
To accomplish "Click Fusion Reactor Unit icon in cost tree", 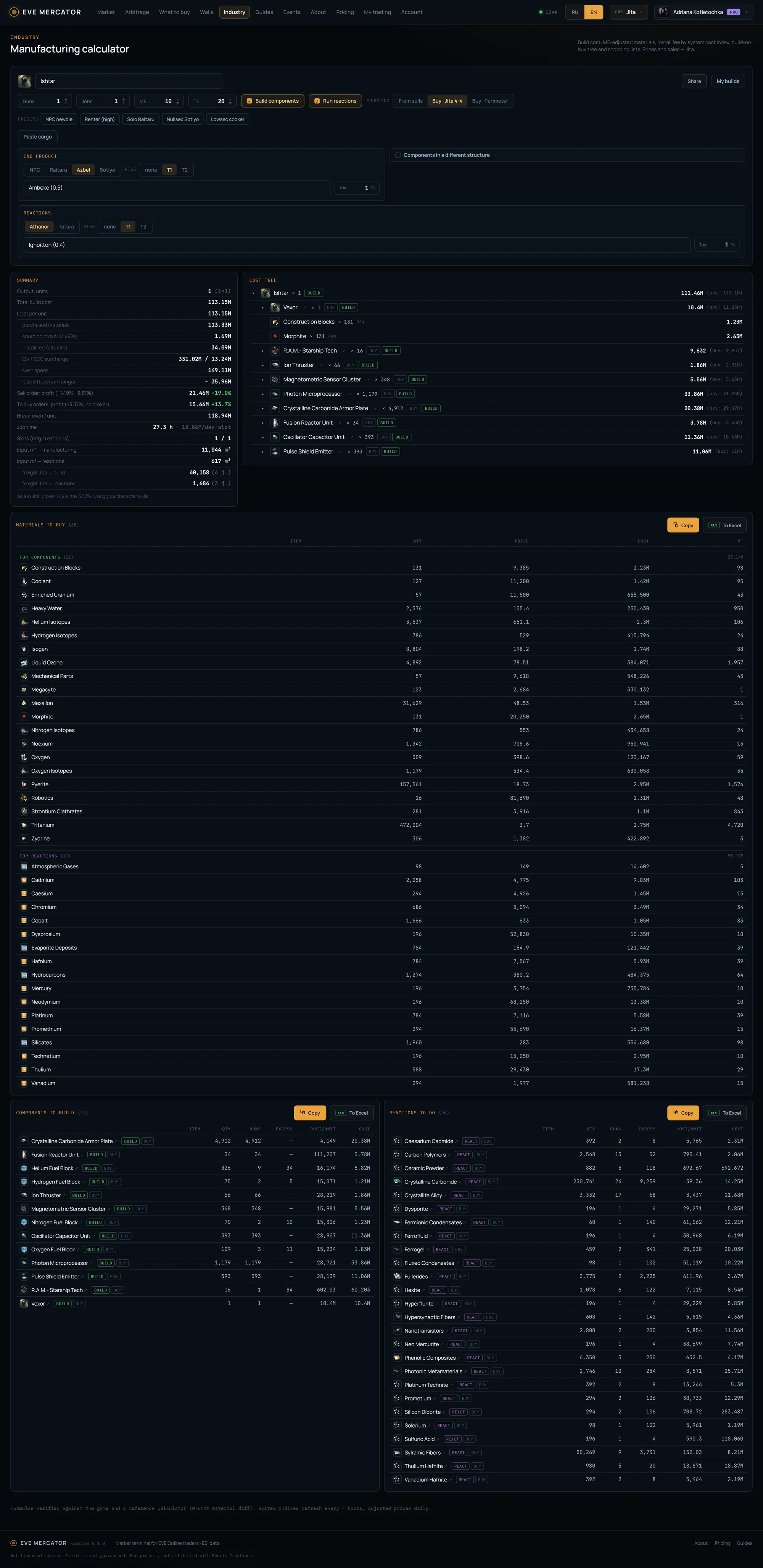I will pos(275,422).
